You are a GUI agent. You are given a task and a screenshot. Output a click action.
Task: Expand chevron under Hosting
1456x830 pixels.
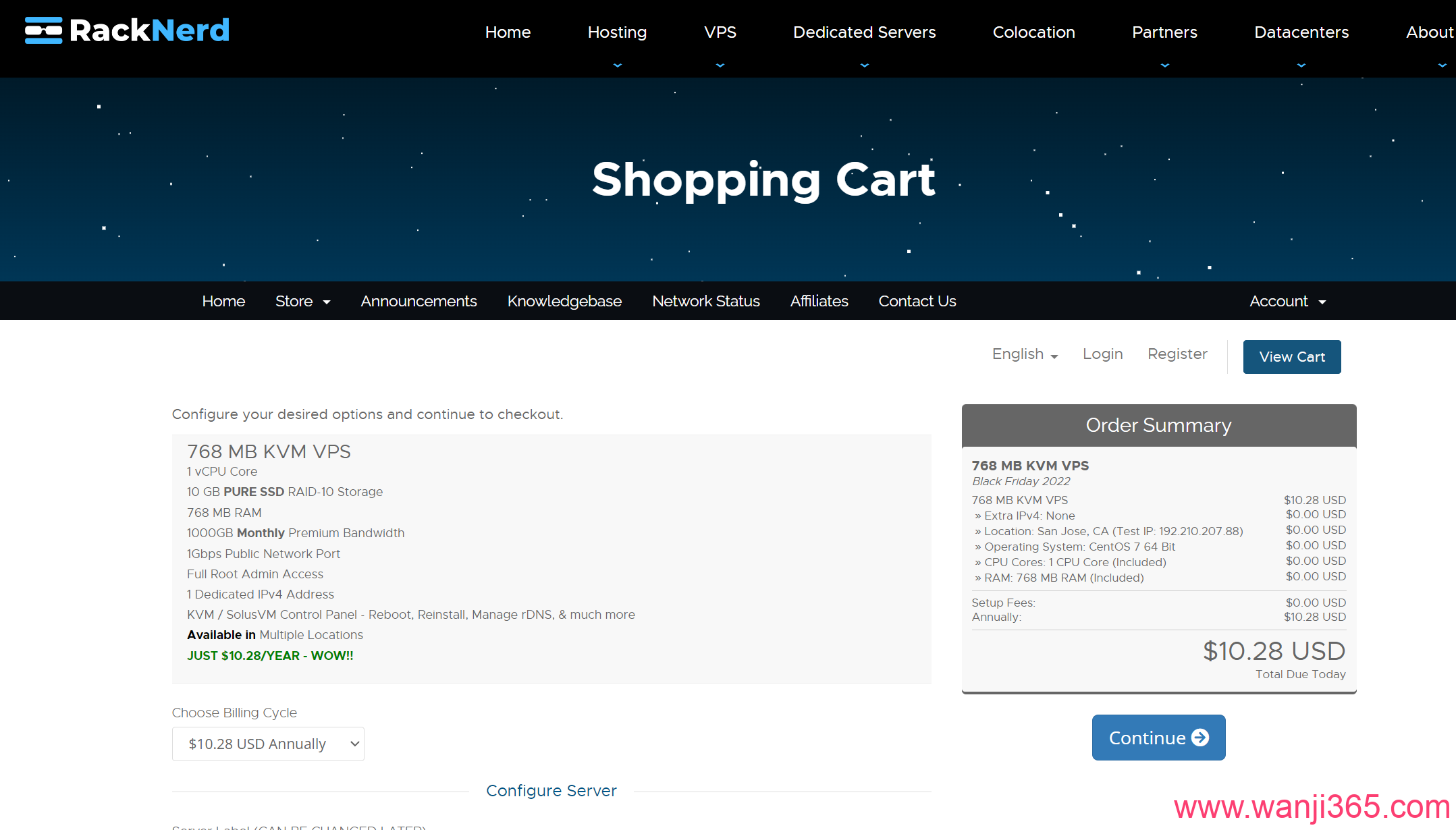[x=617, y=65]
